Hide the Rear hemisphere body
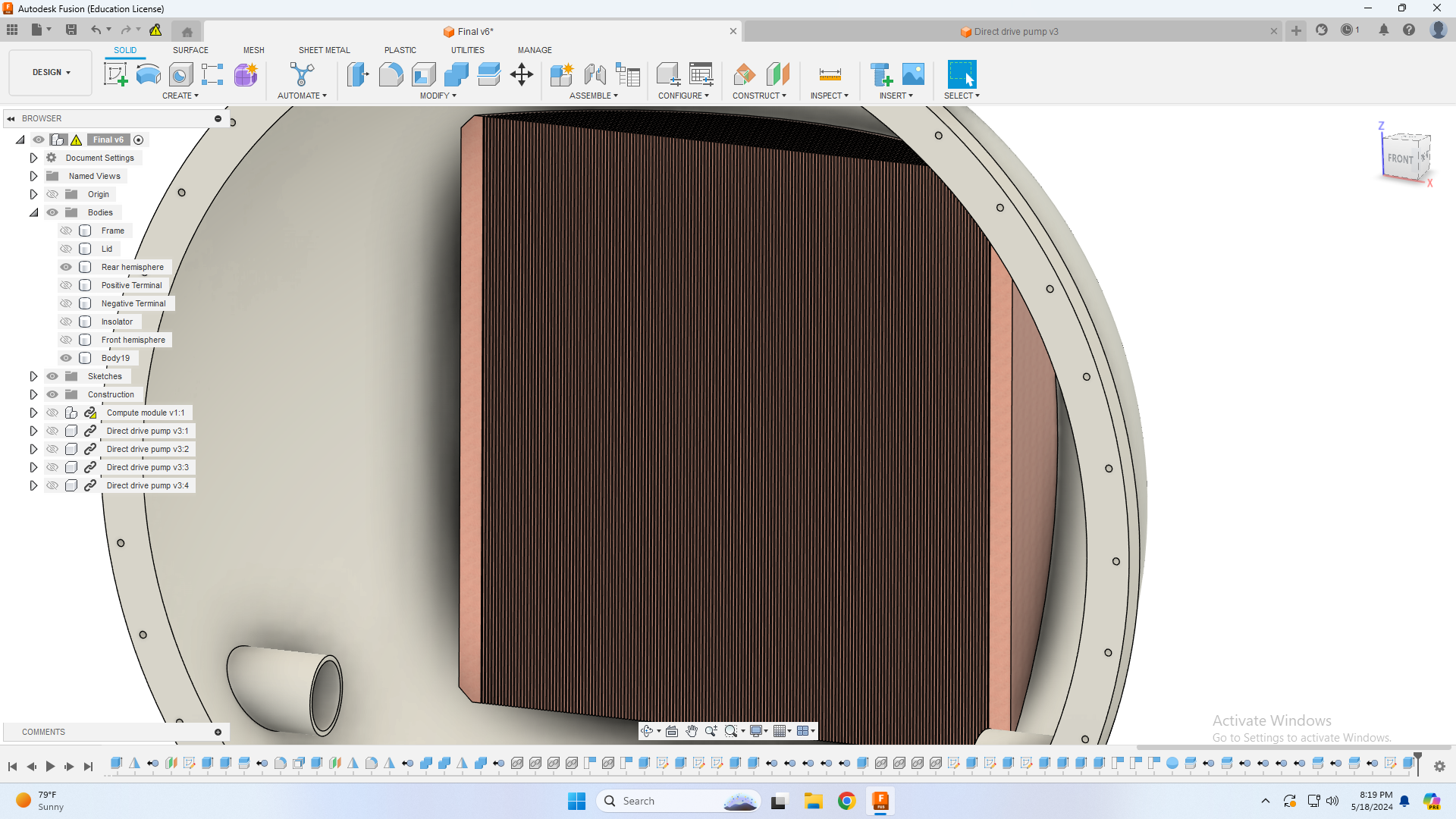This screenshot has width=1456, height=819. pos(66,267)
